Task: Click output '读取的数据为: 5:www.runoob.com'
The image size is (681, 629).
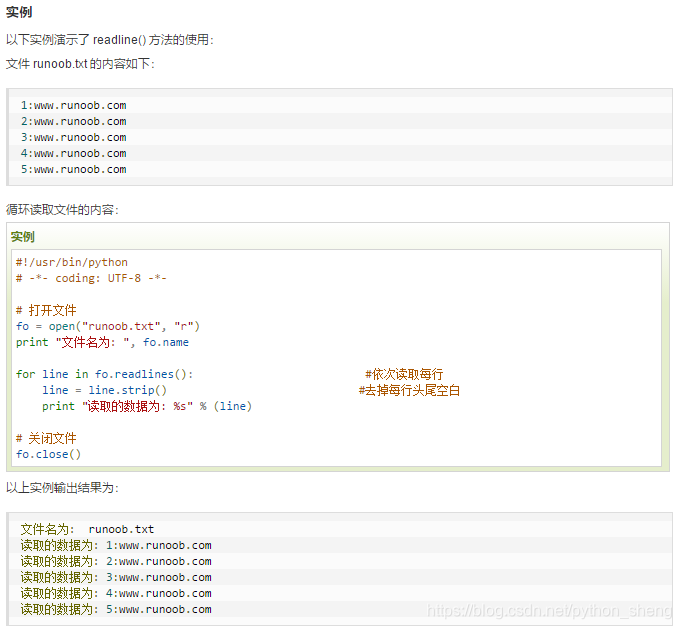Action: click(x=116, y=609)
